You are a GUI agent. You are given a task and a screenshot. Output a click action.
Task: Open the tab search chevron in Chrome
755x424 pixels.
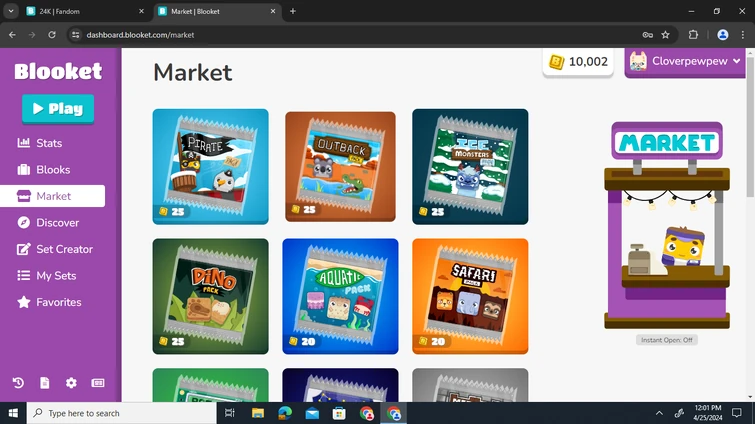[11, 11]
